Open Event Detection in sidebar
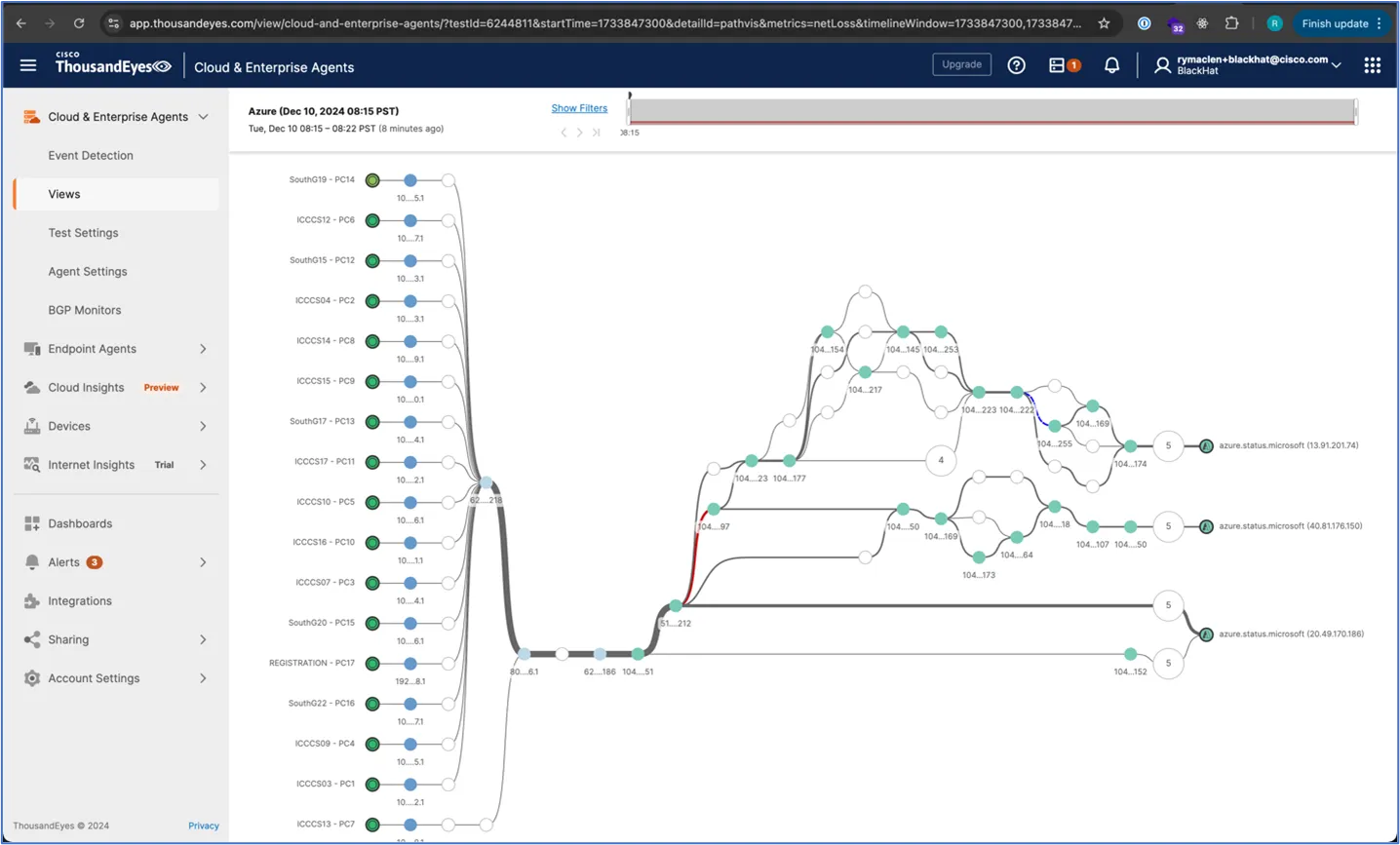This screenshot has height=845, width=1400. pos(91,155)
